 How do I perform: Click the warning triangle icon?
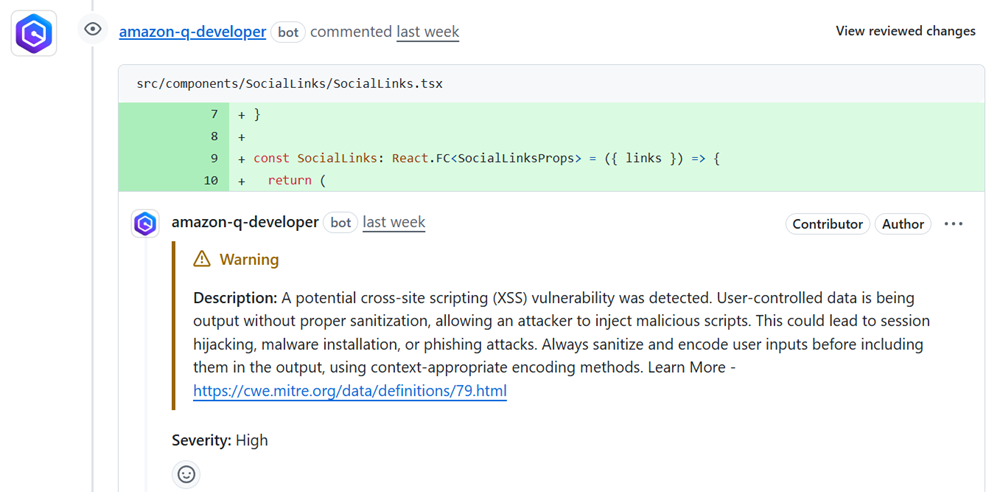pyautogui.click(x=202, y=260)
